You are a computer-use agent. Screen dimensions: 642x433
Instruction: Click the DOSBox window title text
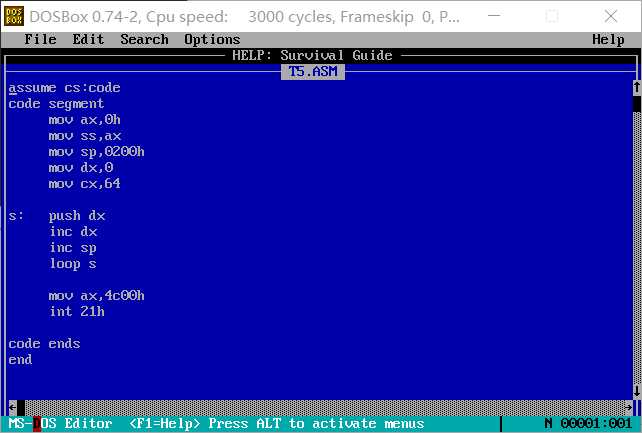click(244, 17)
